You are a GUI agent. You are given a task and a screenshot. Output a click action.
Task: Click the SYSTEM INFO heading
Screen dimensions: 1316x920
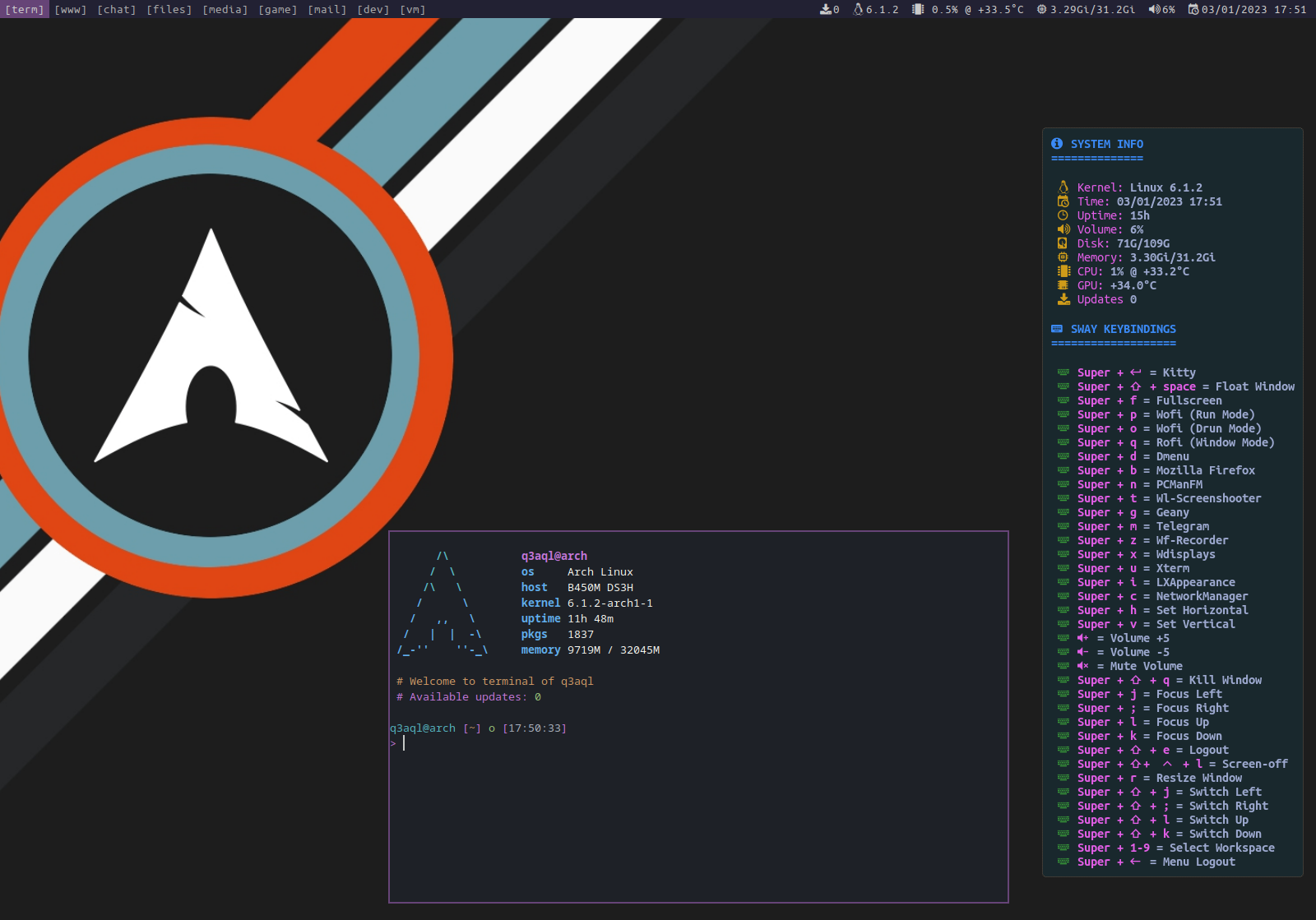(x=1107, y=144)
